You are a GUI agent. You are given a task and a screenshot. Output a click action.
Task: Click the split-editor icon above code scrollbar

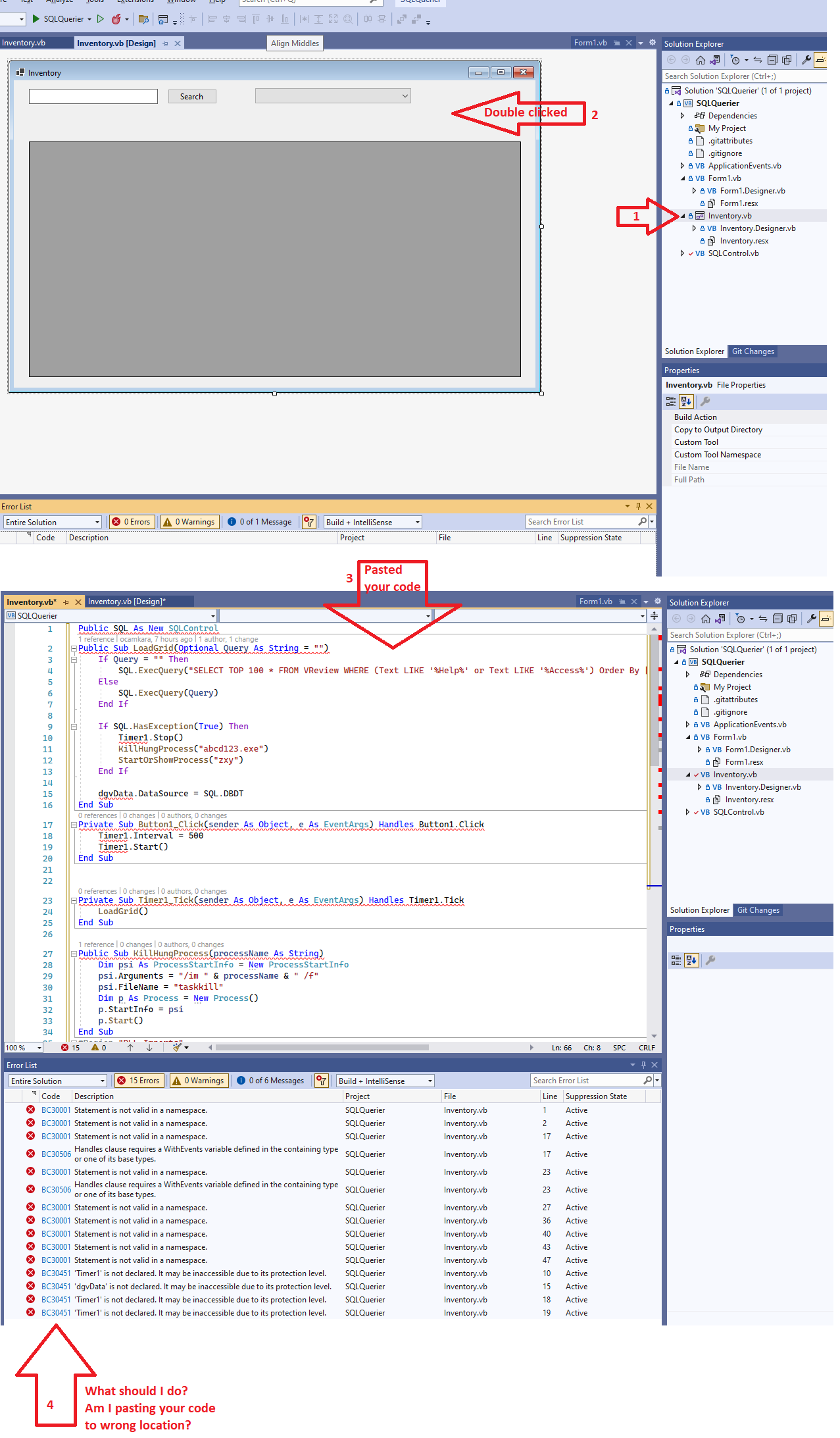tap(654, 616)
